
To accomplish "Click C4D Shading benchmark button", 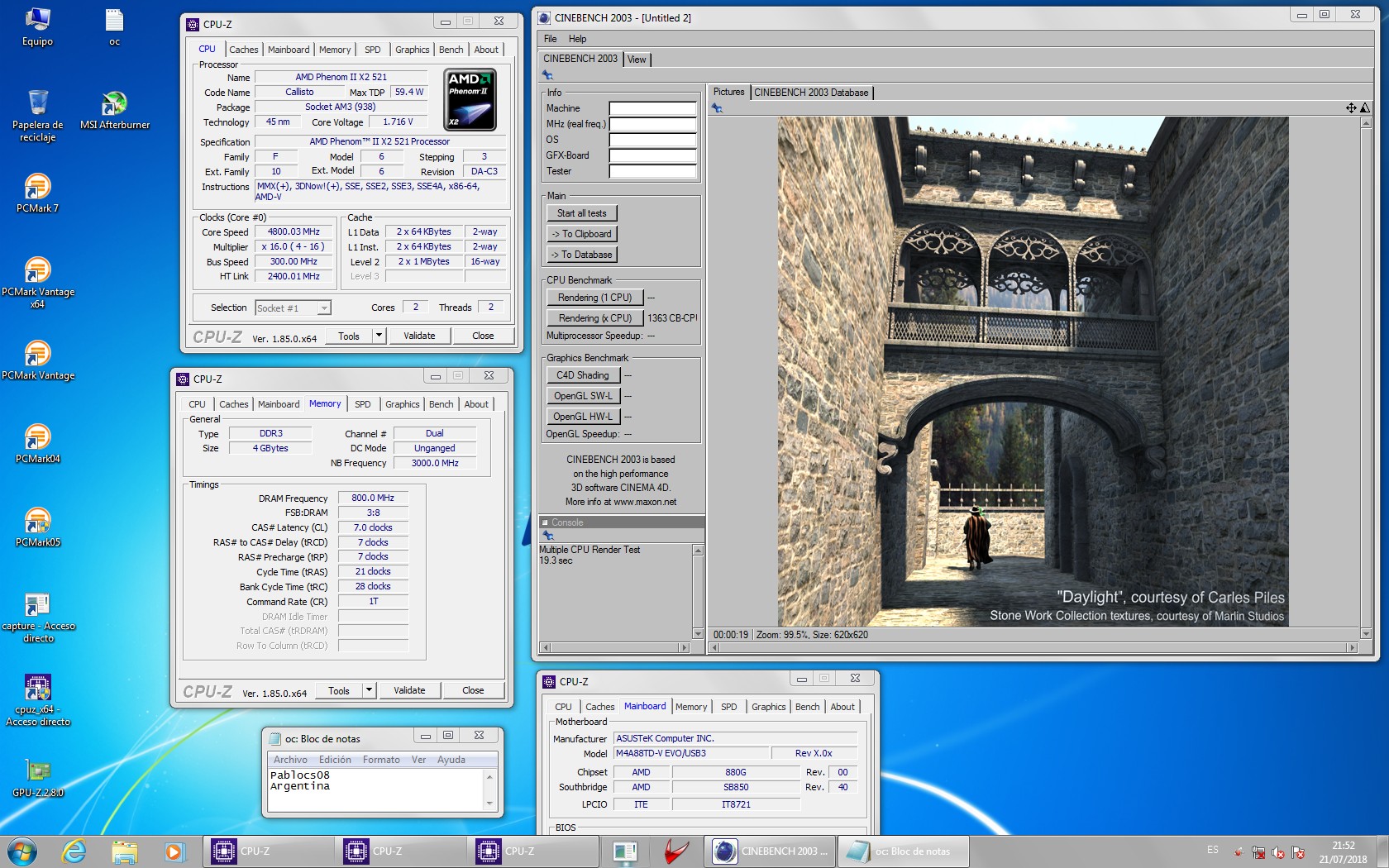I will 582,375.
